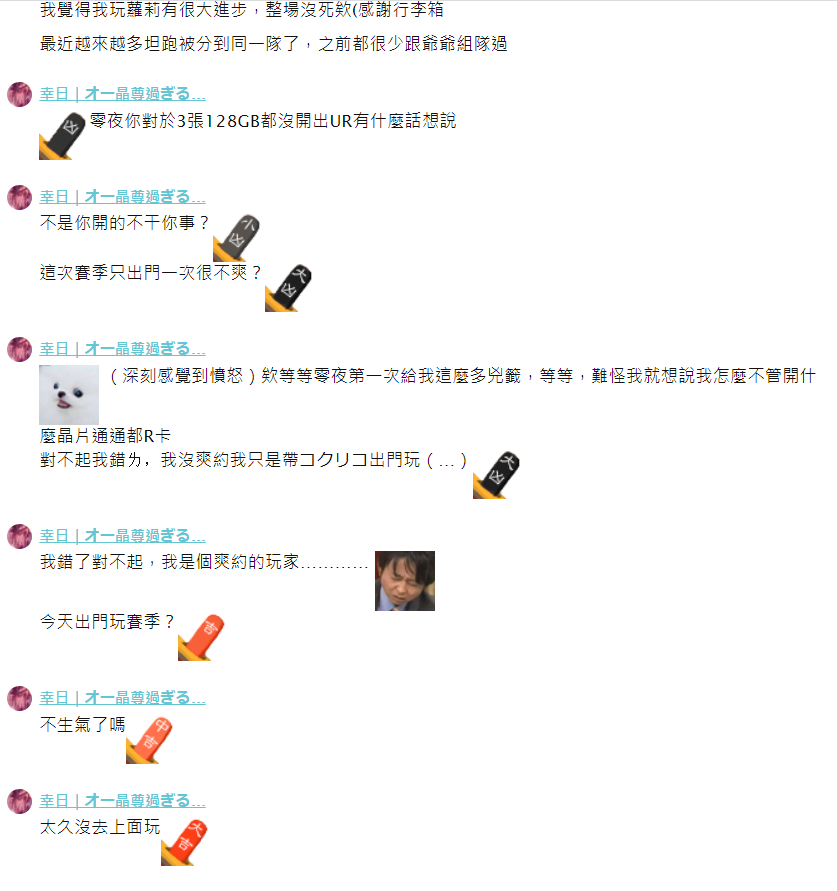Image resolution: width=837 pixels, height=891 pixels.
Task: Click the avatar beside the 128GB UR message author
Action: (19, 94)
